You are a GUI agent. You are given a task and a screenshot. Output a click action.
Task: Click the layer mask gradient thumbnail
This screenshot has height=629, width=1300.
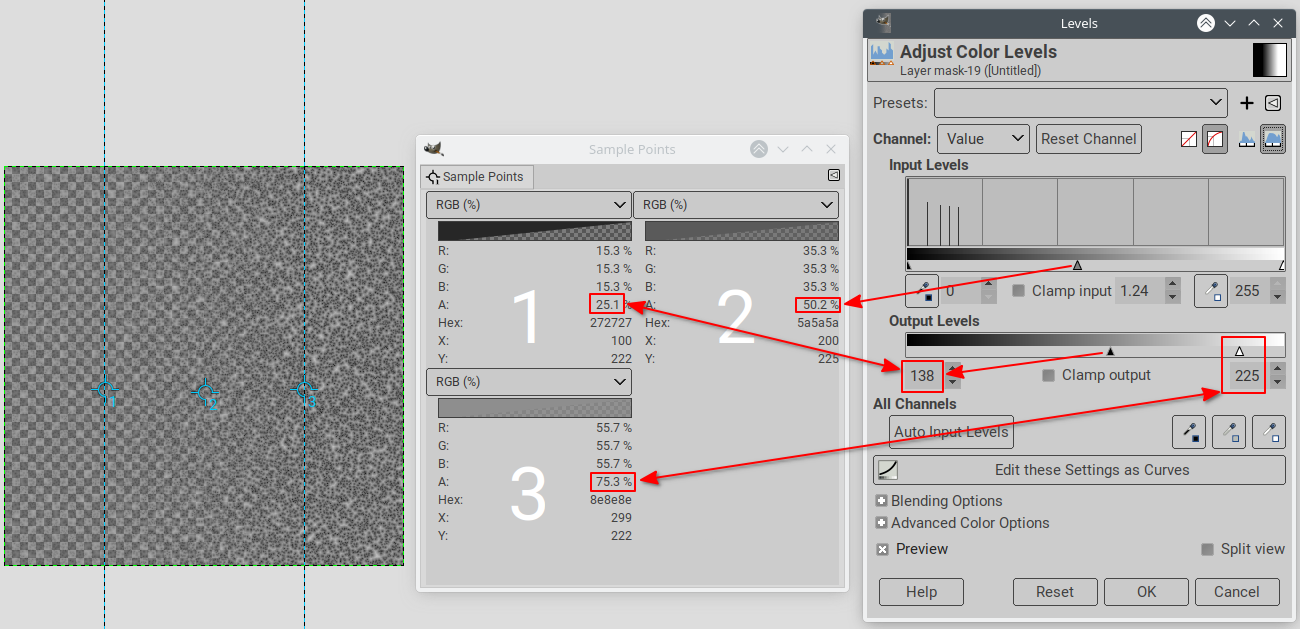pyautogui.click(x=1269, y=60)
